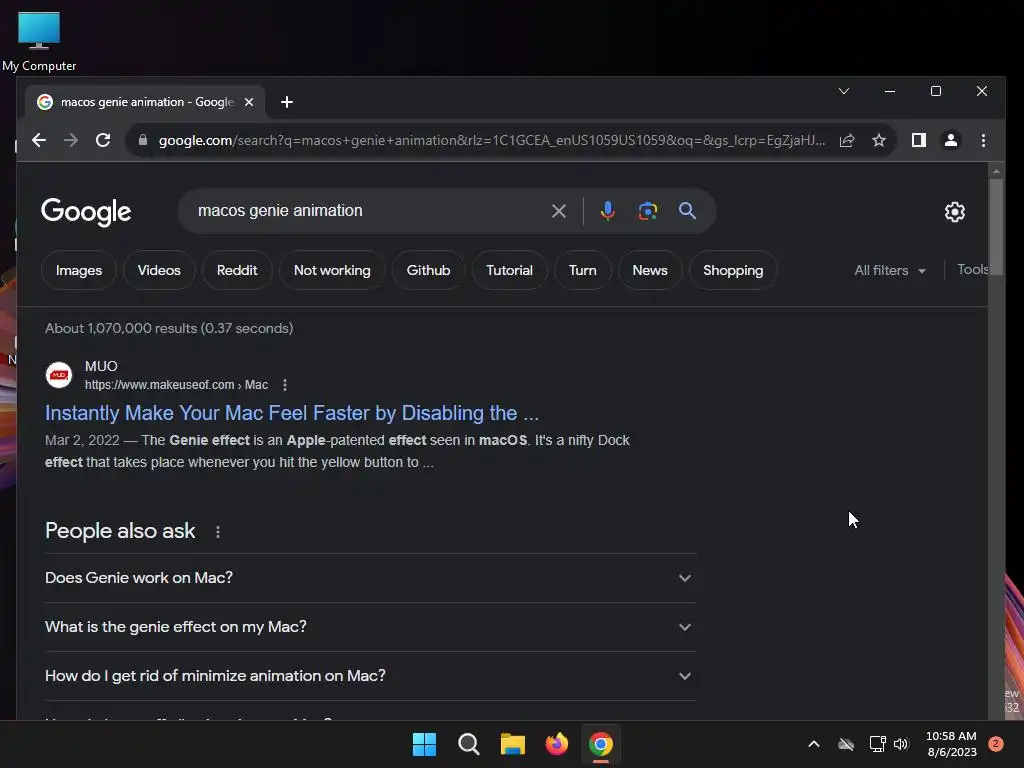Open People also ask options menu
1024x768 pixels.
tap(217, 532)
